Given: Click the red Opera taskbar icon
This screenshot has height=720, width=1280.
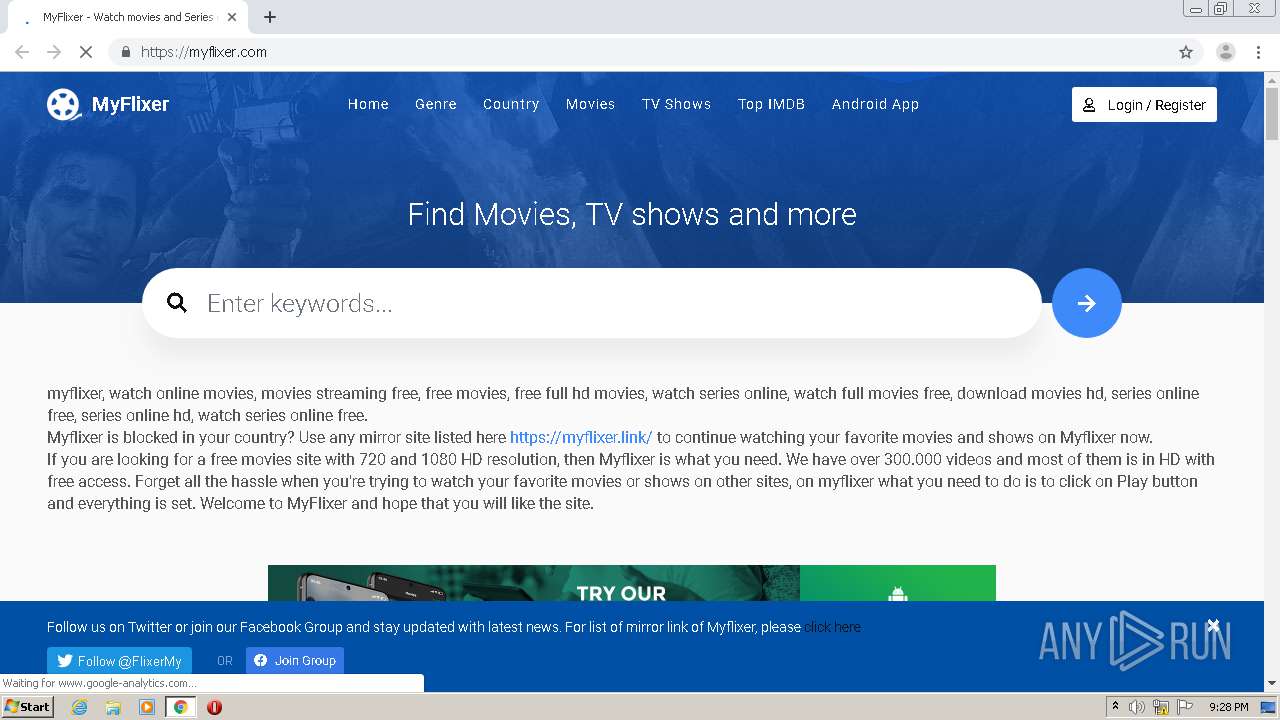Looking at the screenshot, I should click(x=214, y=707).
